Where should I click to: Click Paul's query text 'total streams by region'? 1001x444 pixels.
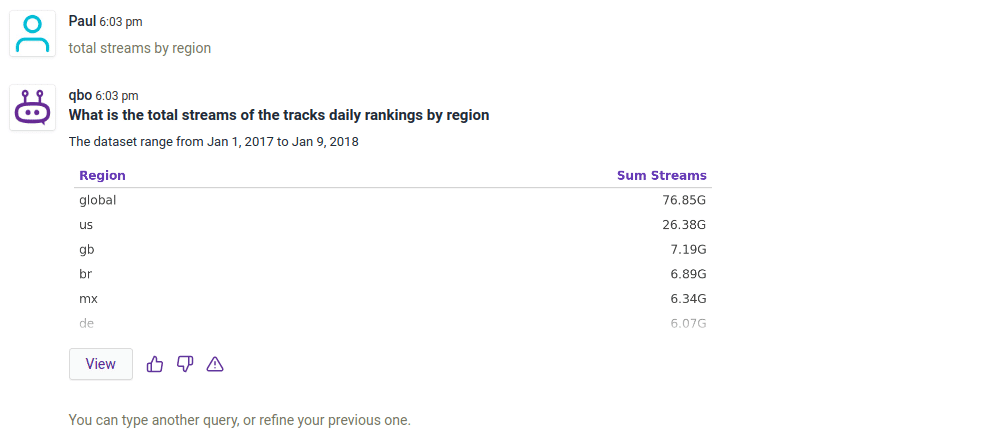click(140, 48)
